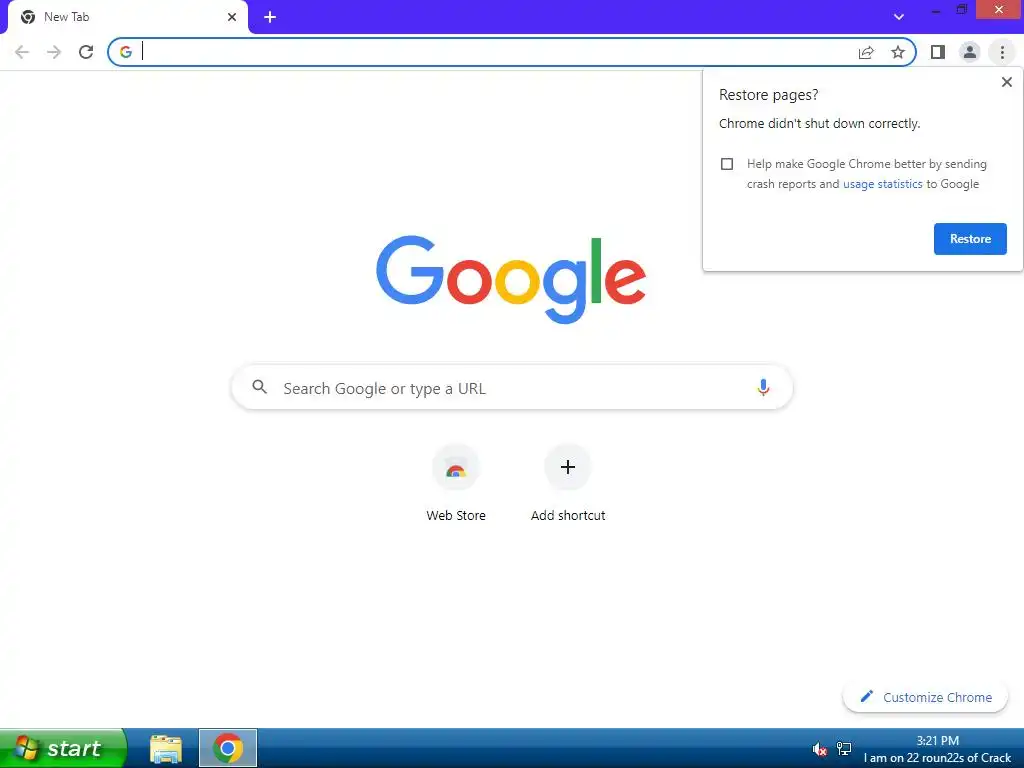The image size is (1024, 768).
Task: Go forward using the forward arrow
Action: pyautogui.click(x=54, y=52)
